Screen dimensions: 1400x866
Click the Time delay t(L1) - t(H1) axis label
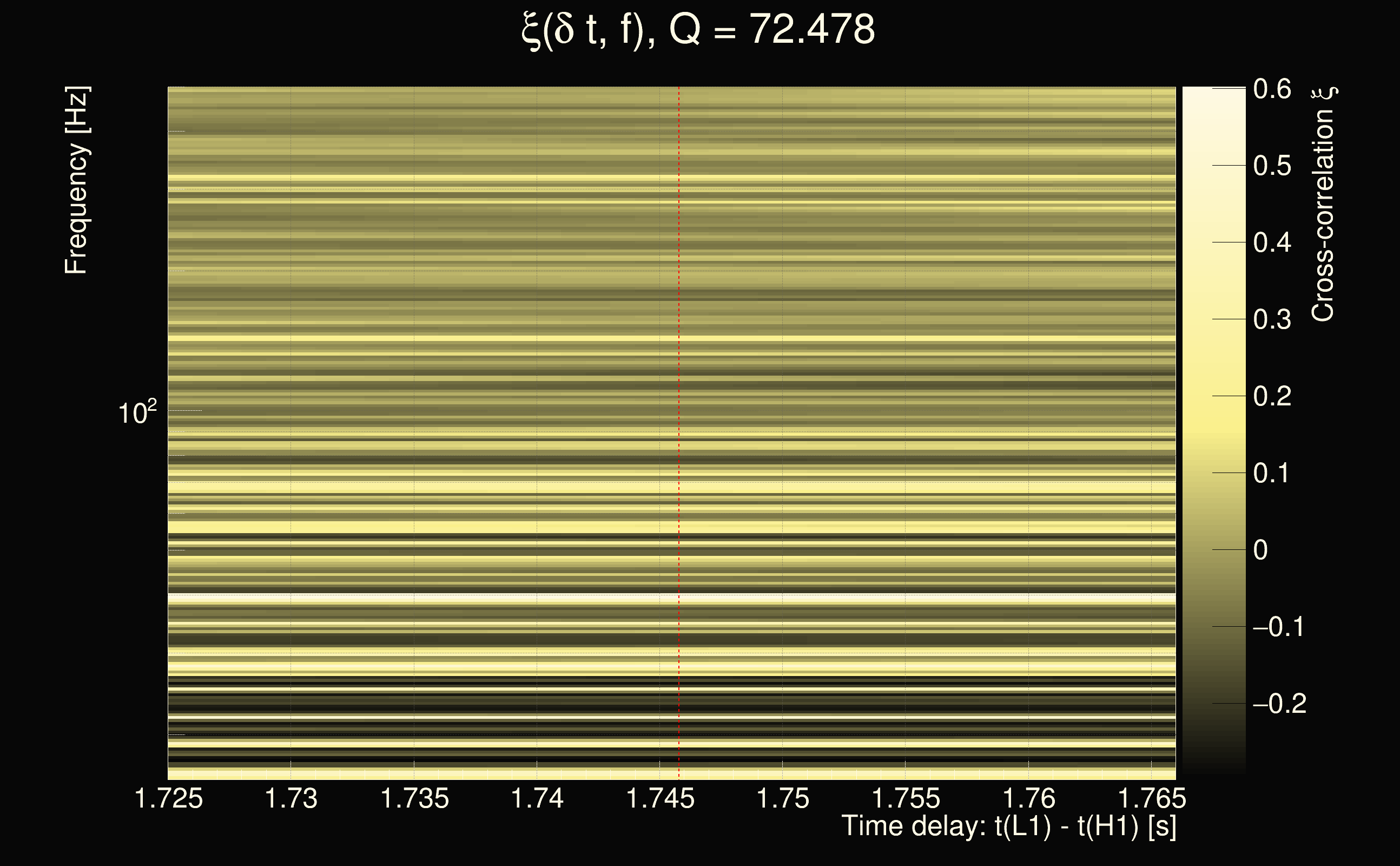coord(1008,826)
